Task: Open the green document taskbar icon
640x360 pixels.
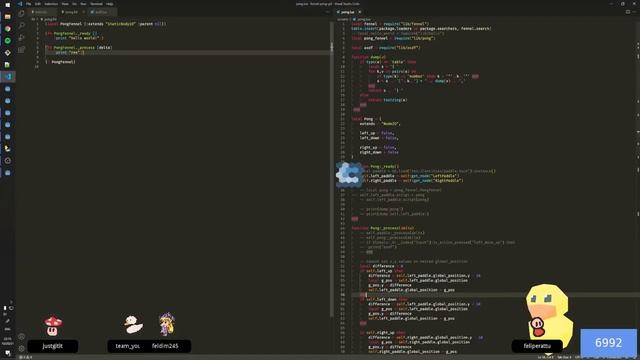Action: pos(7,64)
